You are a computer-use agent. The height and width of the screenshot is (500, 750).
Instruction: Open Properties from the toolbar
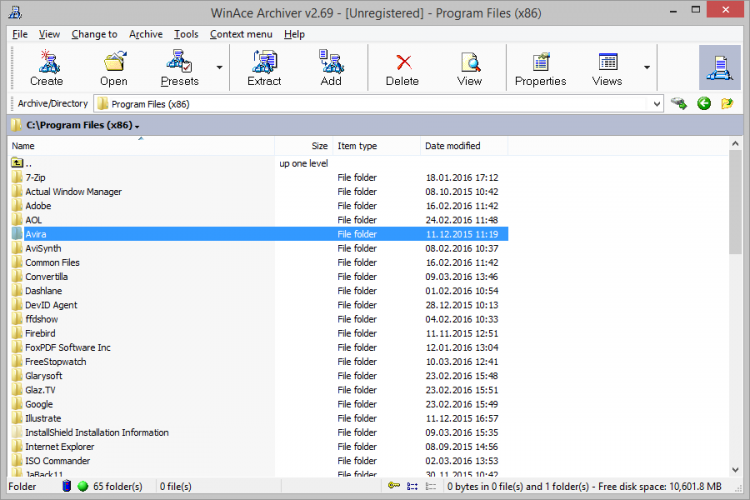540,67
